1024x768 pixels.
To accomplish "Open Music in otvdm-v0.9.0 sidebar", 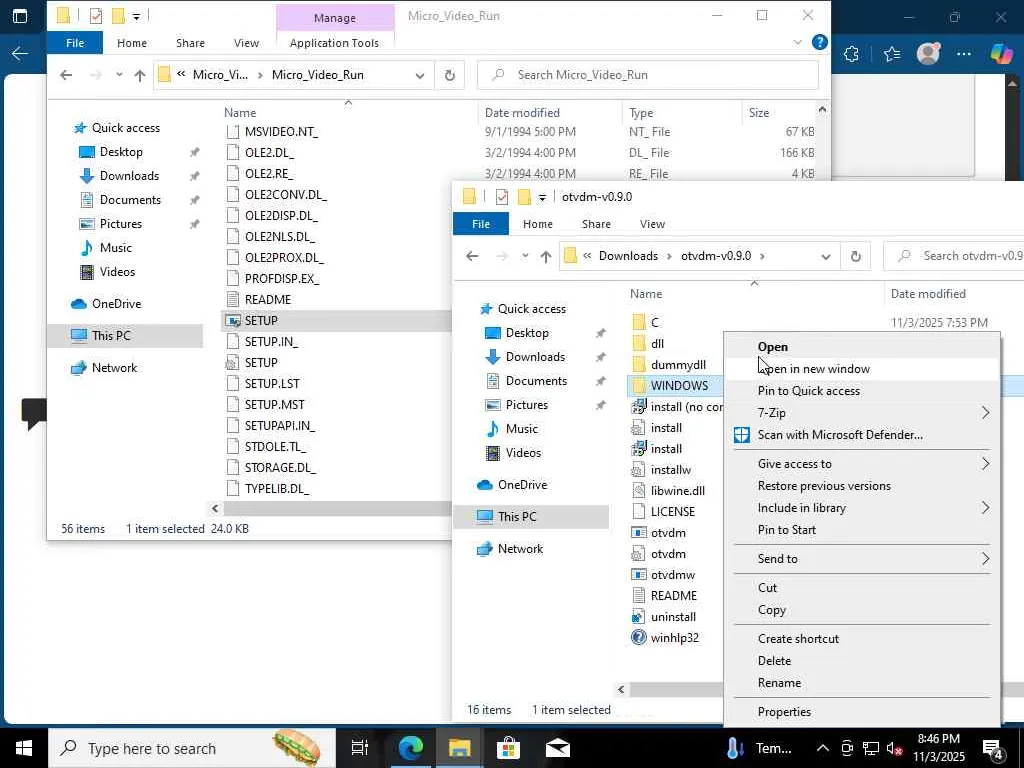I will coord(521,428).
